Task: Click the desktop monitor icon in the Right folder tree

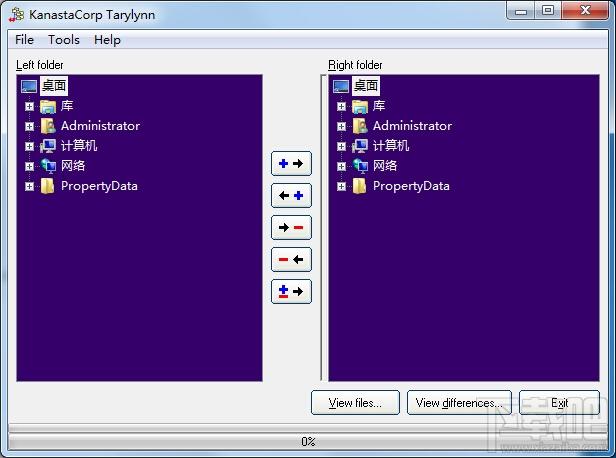Action: click(341, 86)
